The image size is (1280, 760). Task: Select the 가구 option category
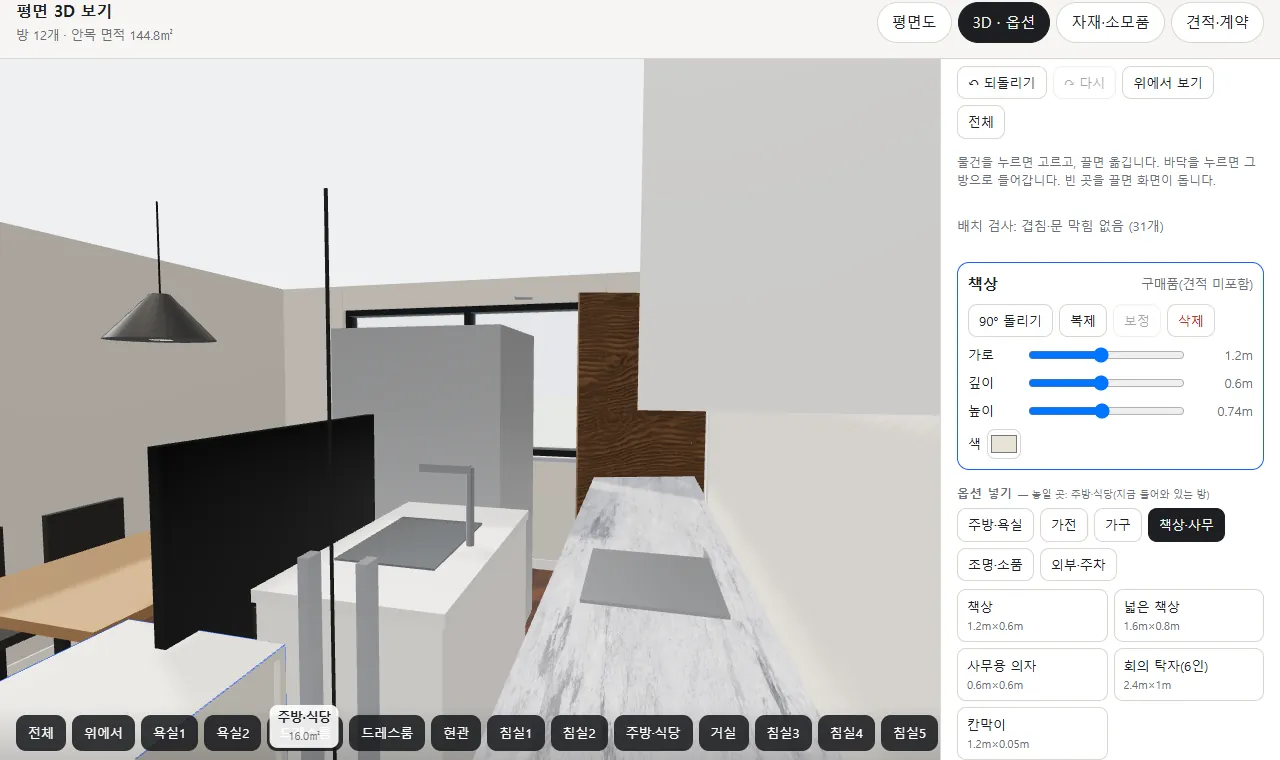[1118, 525]
